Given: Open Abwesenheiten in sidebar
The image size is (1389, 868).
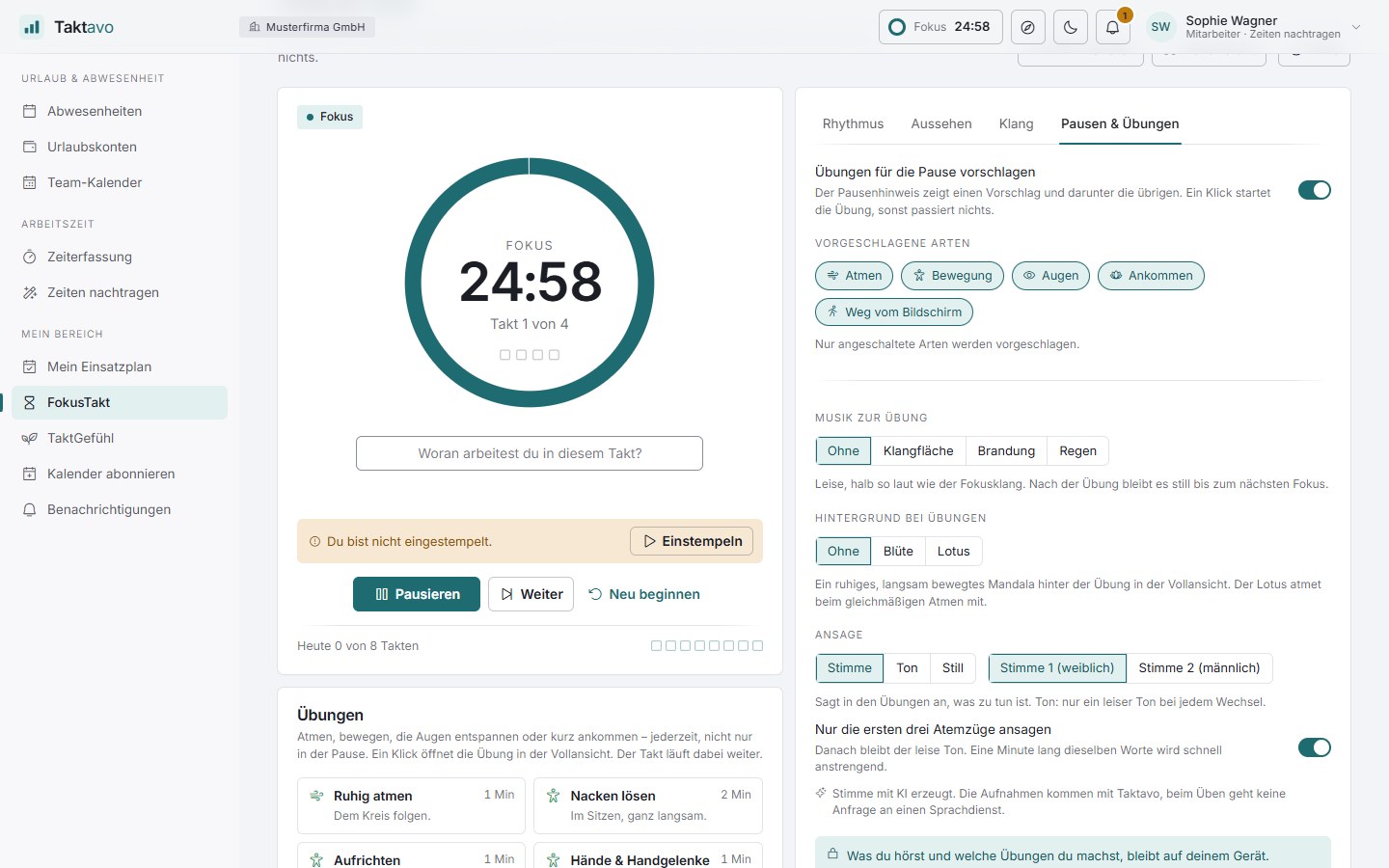Looking at the screenshot, I should tap(120, 111).
